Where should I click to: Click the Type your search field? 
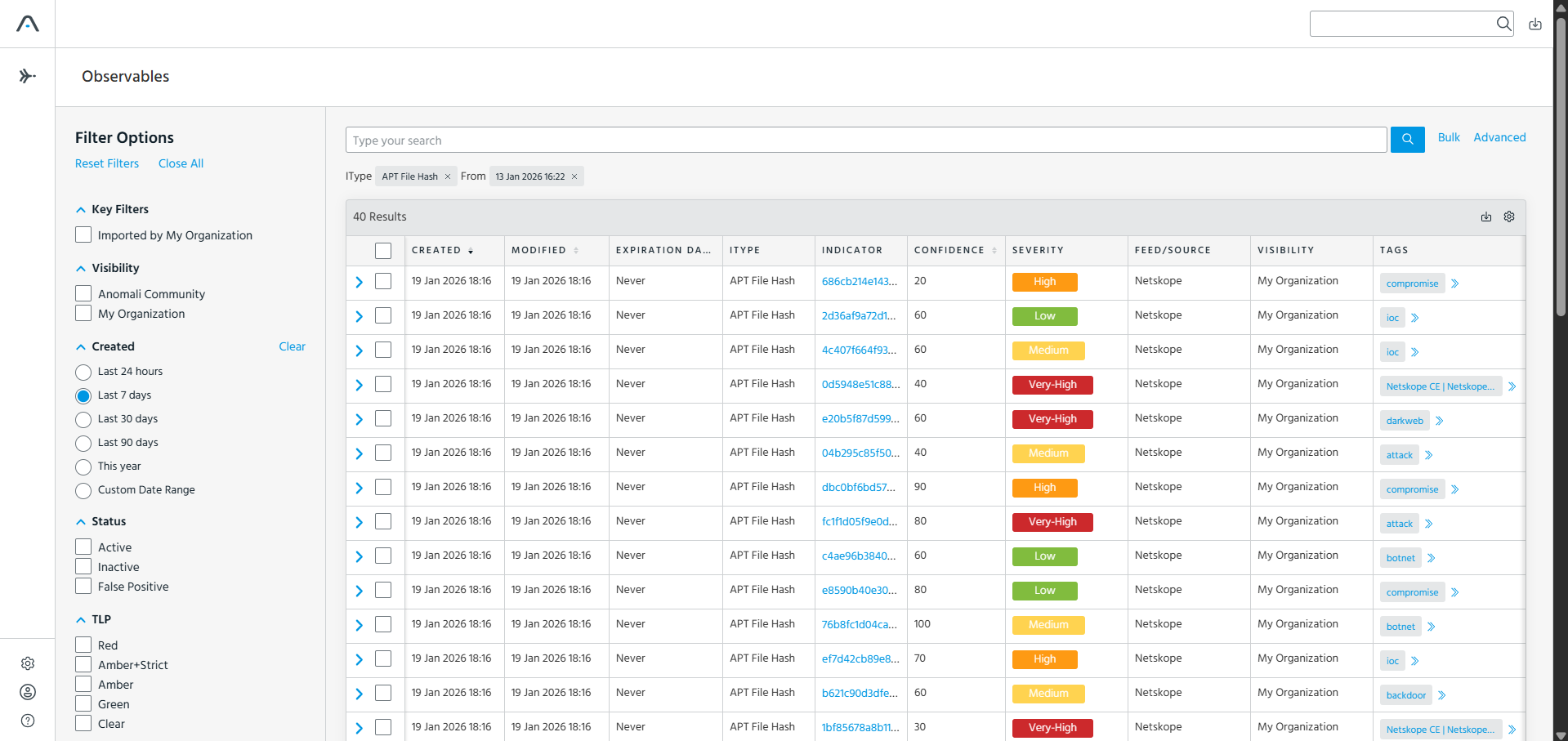pyautogui.click(x=866, y=140)
